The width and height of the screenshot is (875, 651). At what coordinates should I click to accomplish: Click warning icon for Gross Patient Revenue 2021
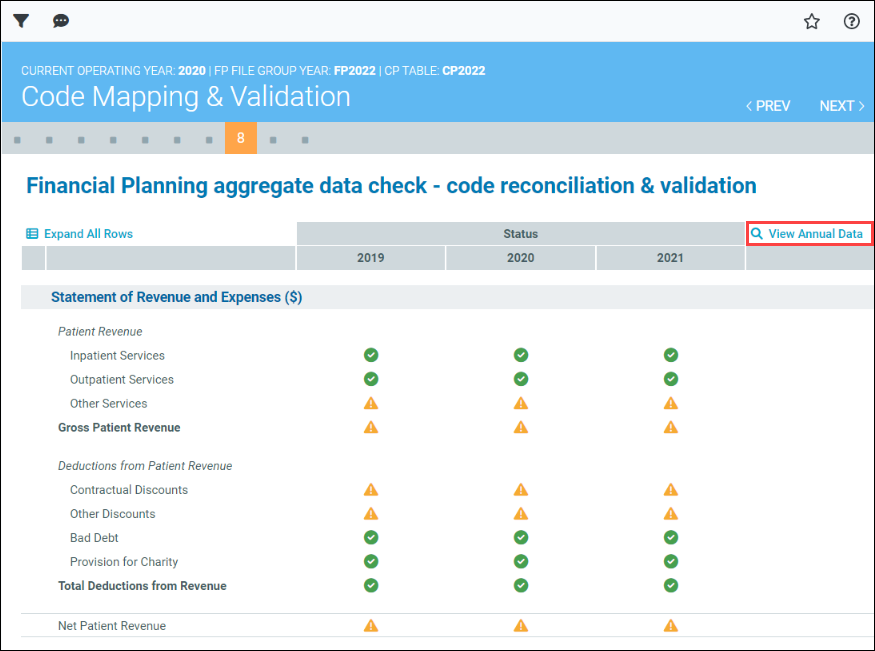[671, 427]
